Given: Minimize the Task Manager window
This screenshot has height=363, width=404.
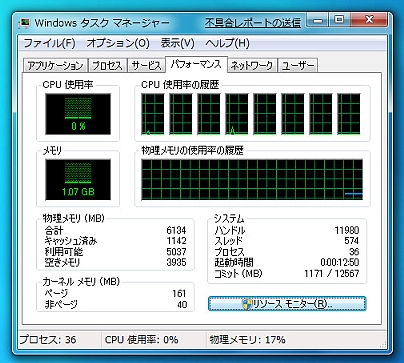Looking at the screenshot, I should (318, 20).
